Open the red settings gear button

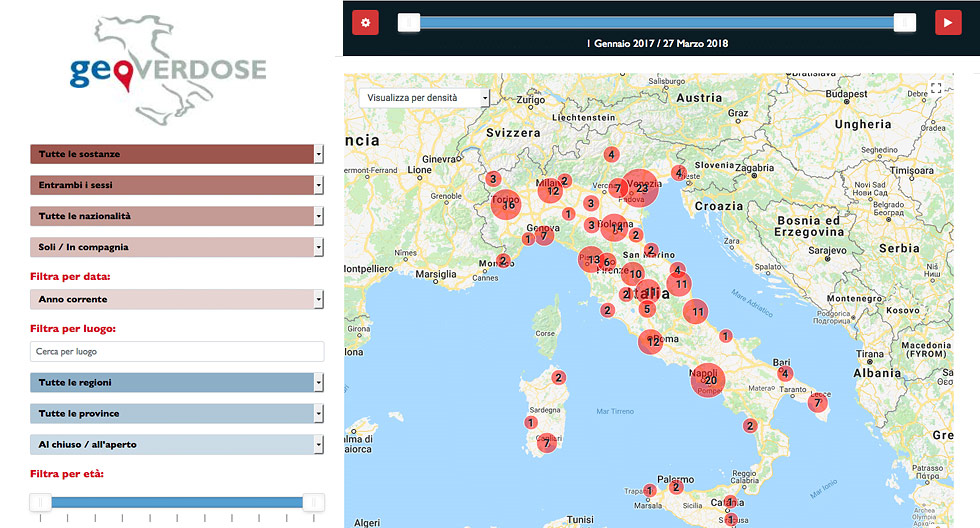(x=366, y=22)
